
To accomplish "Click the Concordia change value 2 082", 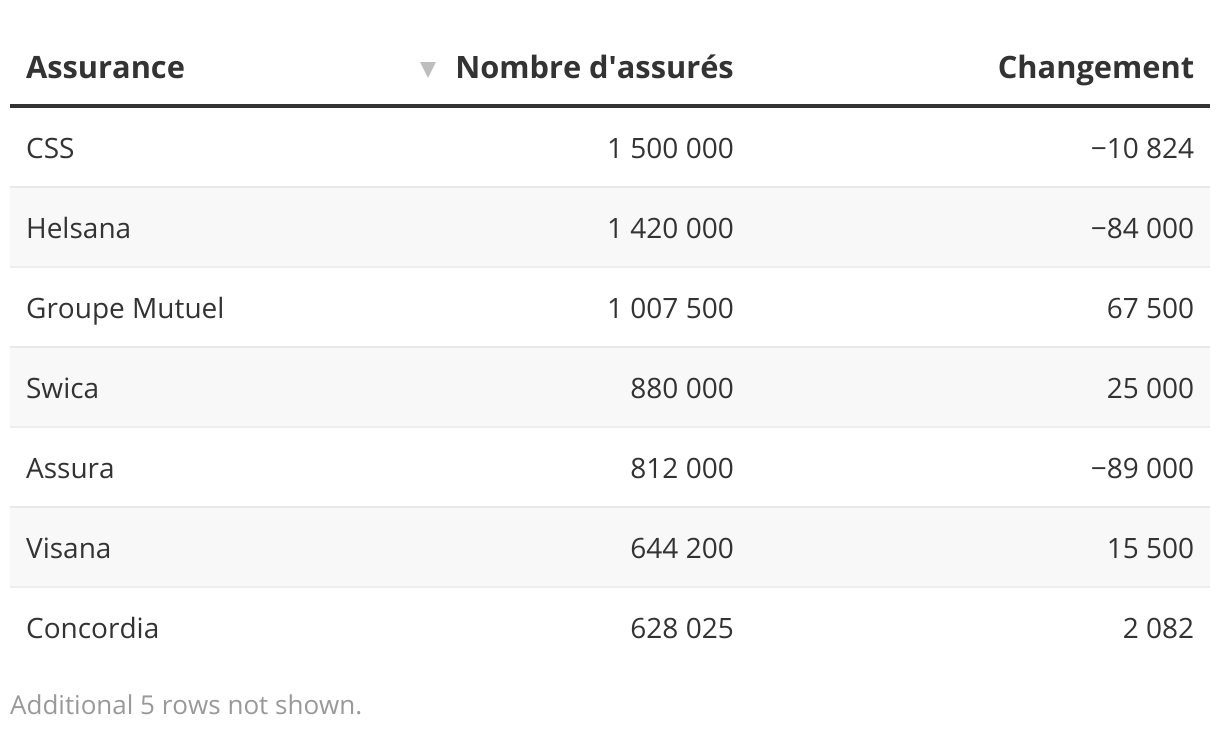I will tap(1158, 628).
